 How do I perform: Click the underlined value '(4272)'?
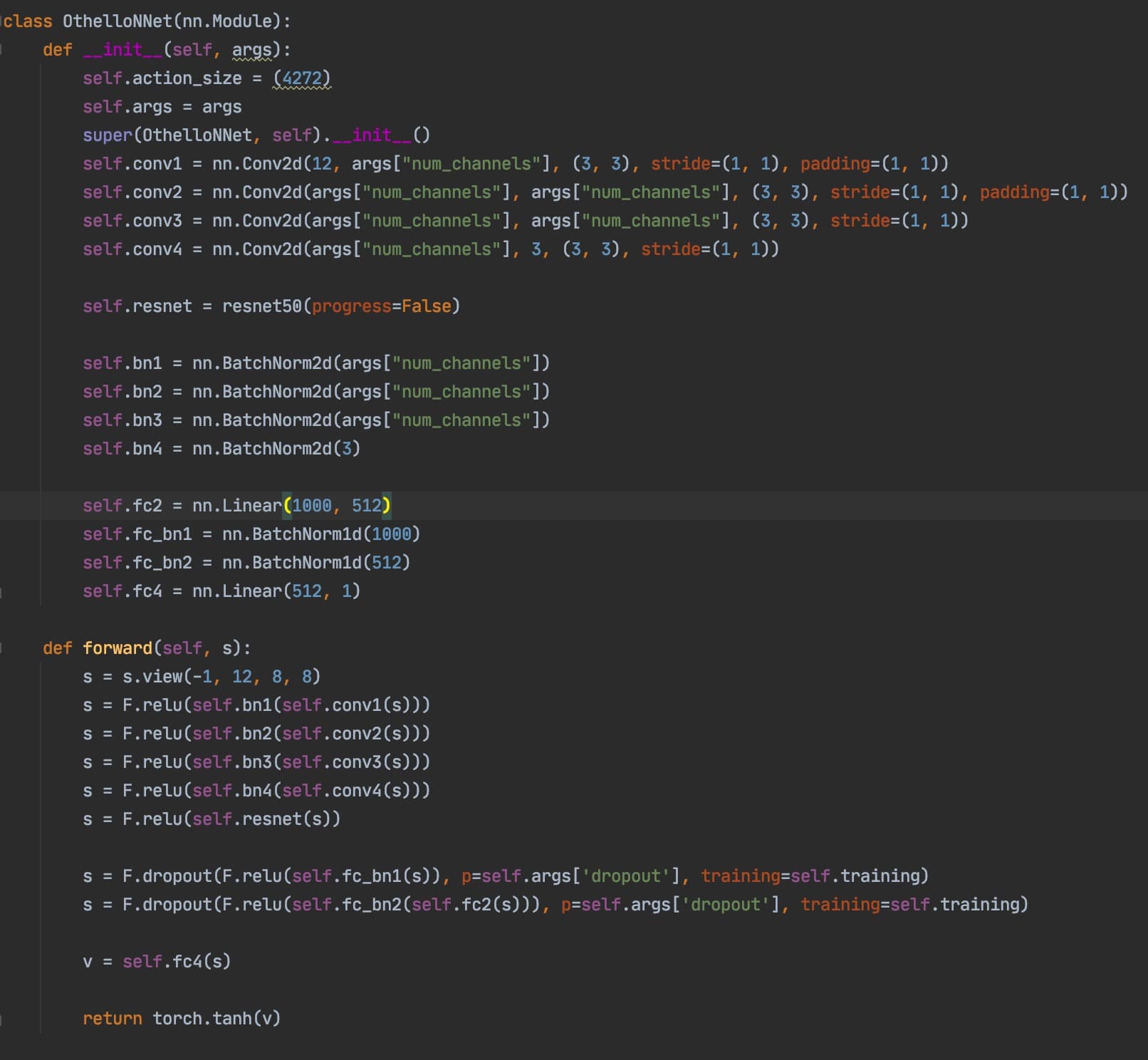pyautogui.click(x=302, y=78)
